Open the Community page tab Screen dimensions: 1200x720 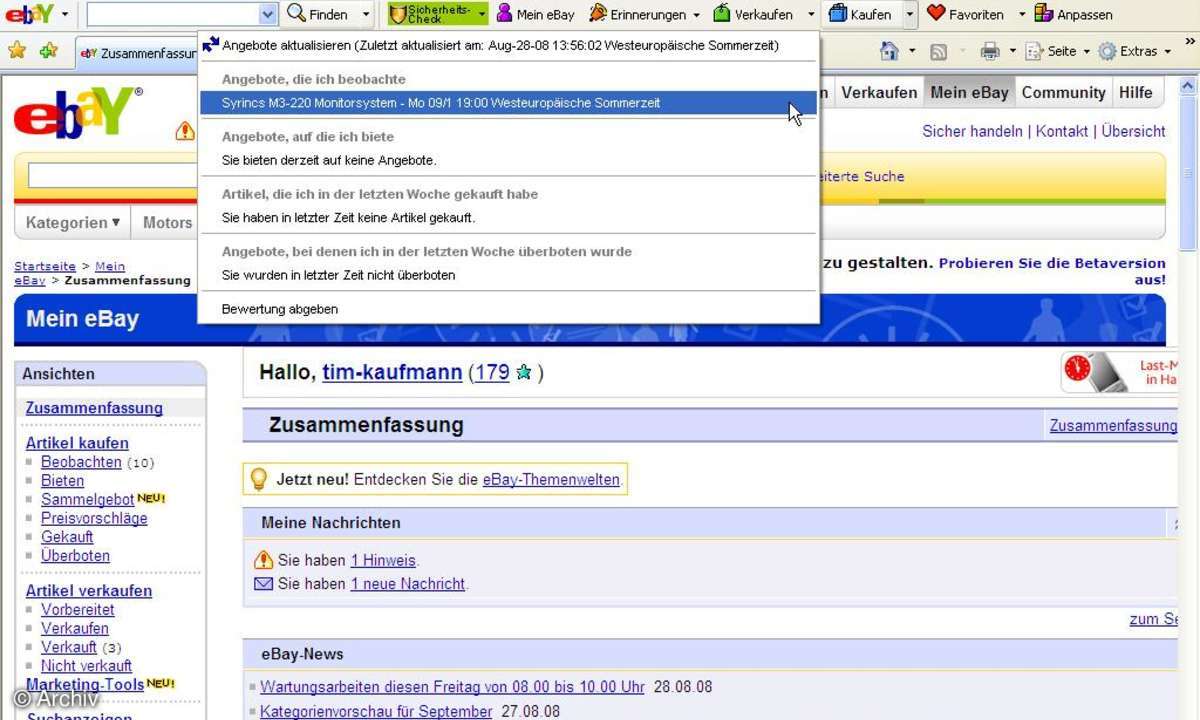(1063, 92)
